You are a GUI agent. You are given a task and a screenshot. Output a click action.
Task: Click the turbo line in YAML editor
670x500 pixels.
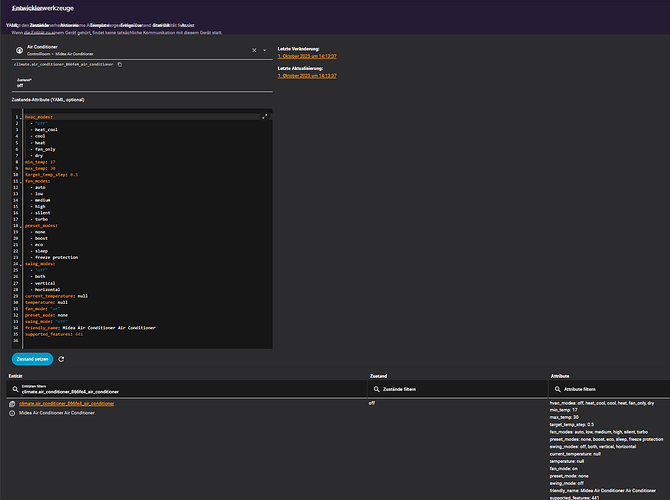click(41, 219)
